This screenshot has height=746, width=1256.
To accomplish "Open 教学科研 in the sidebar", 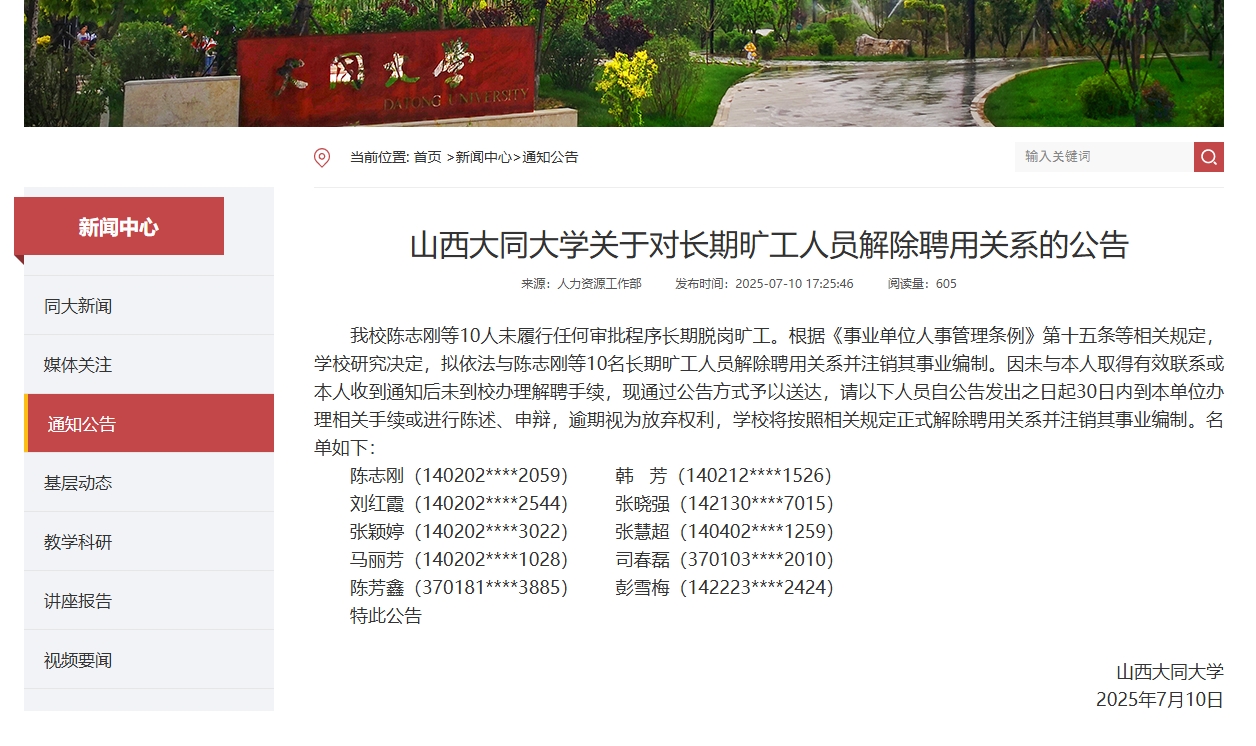I will pyautogui.click(x=78, y=542).
